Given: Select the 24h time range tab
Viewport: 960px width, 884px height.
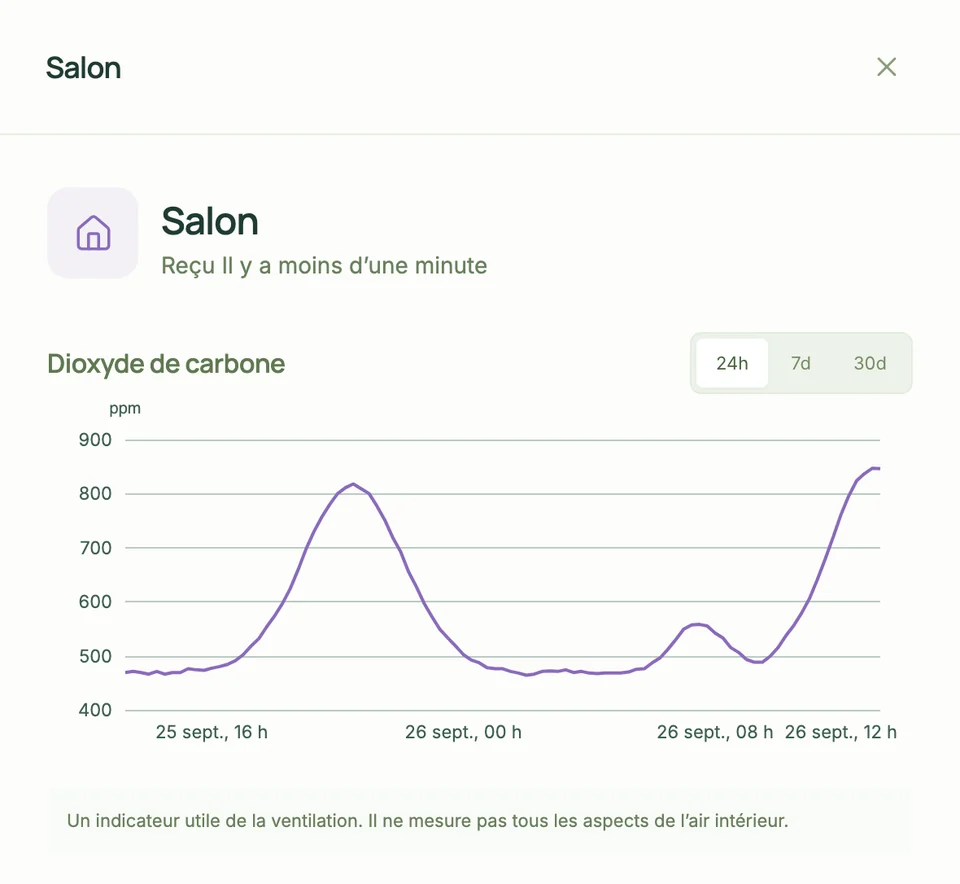Looking at the screenshot, I should click(732, 363).
